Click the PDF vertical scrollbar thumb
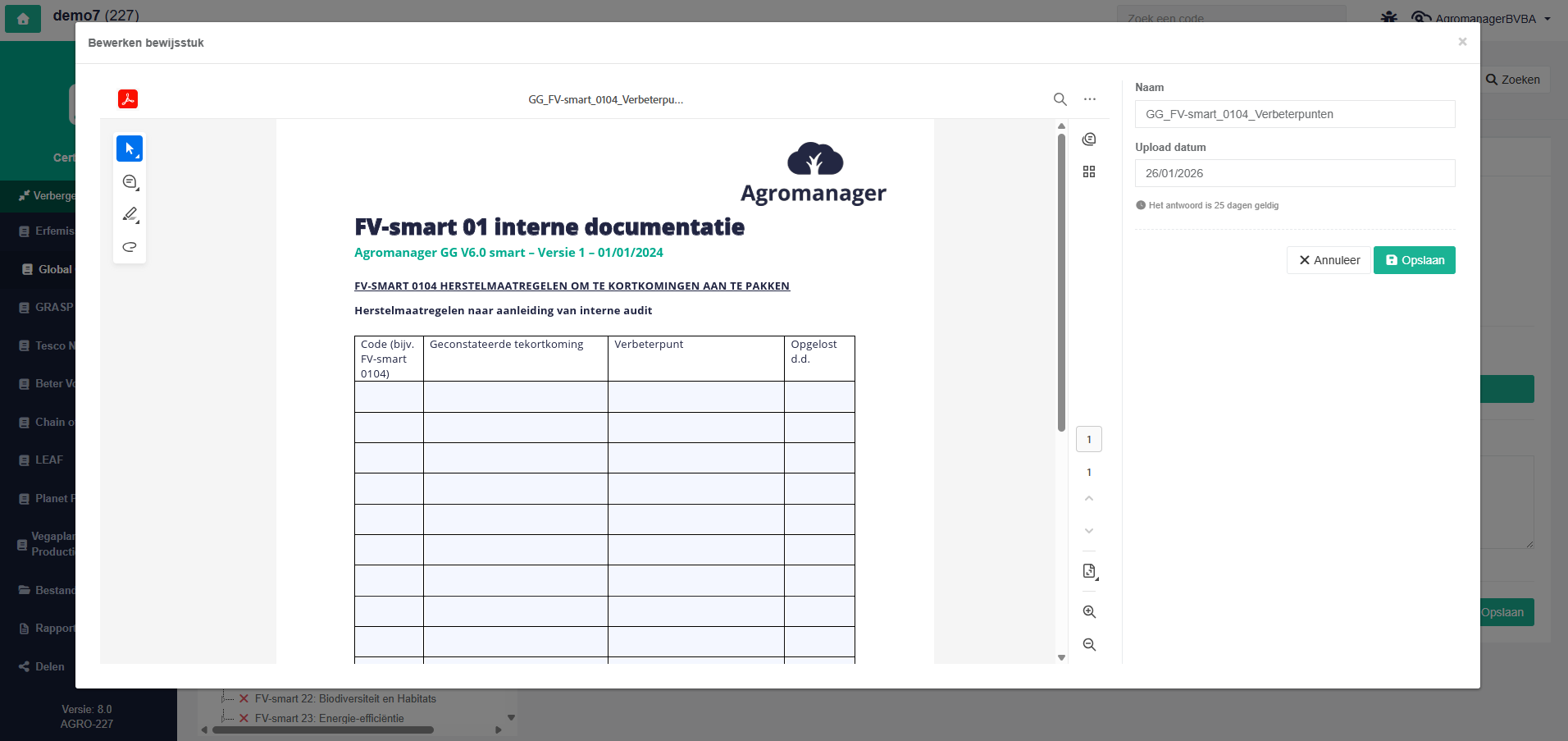 tap(1061, 281)
